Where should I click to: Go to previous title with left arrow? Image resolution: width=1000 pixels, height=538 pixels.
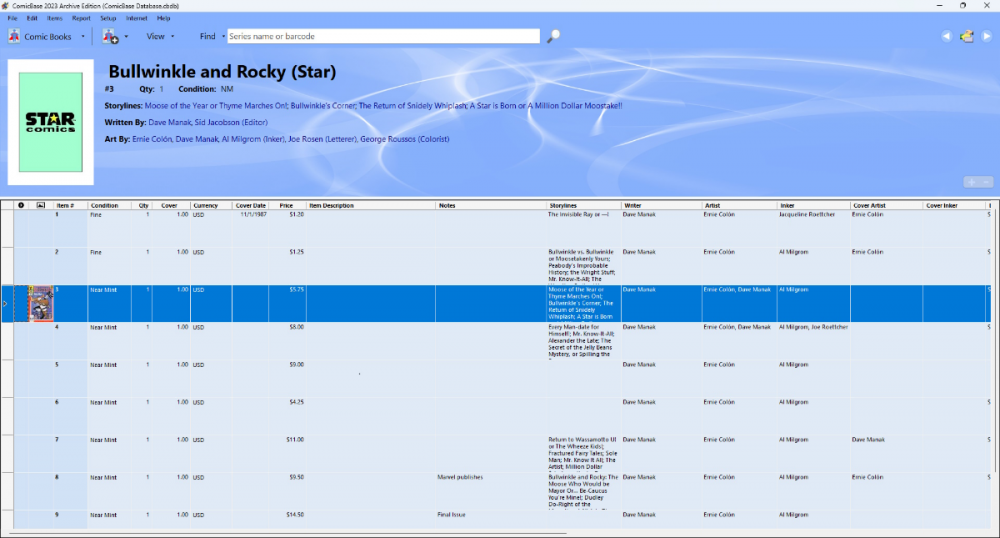pos(946,36)
